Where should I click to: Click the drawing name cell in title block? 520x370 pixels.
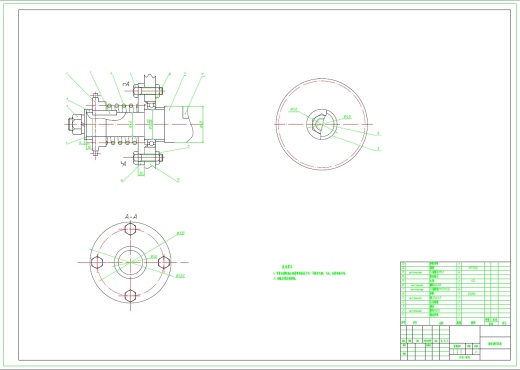(x=495, y=343)
